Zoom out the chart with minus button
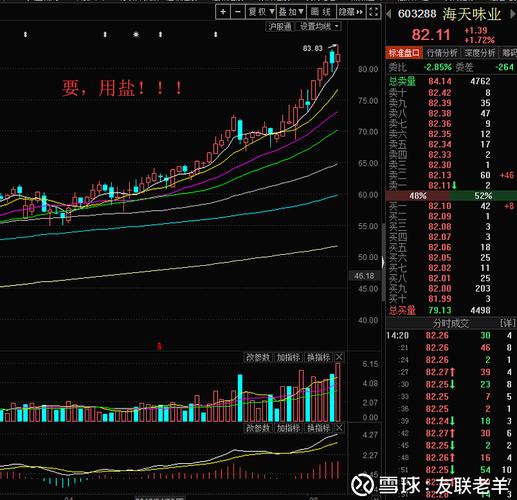Image resolution: width=517 pixels, height=500 pixels. tap(238, 12)
